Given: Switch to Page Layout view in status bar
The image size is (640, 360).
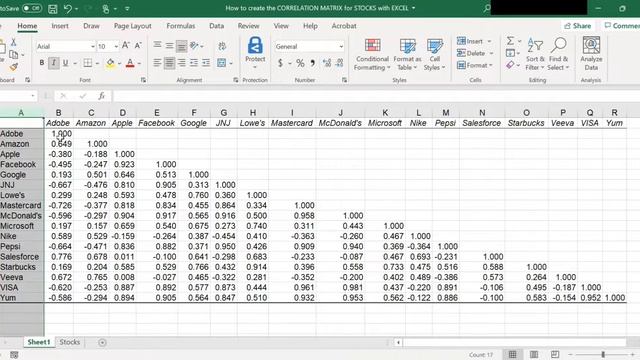Looking at the screenshot, I should tap(534, 354).
